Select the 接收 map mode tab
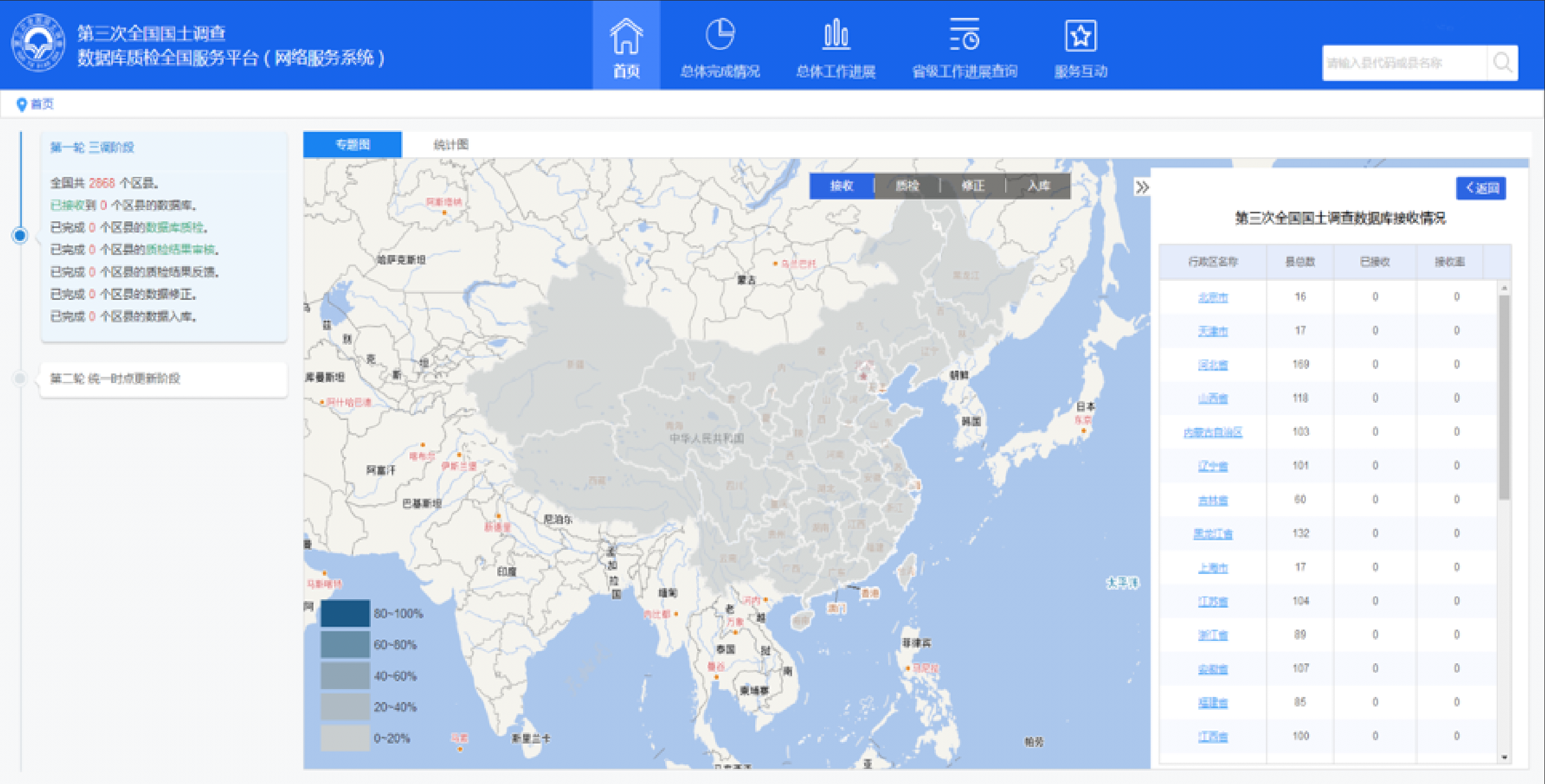The height and width of the screenshot is (784, 1545). click(x=842, y=186)
